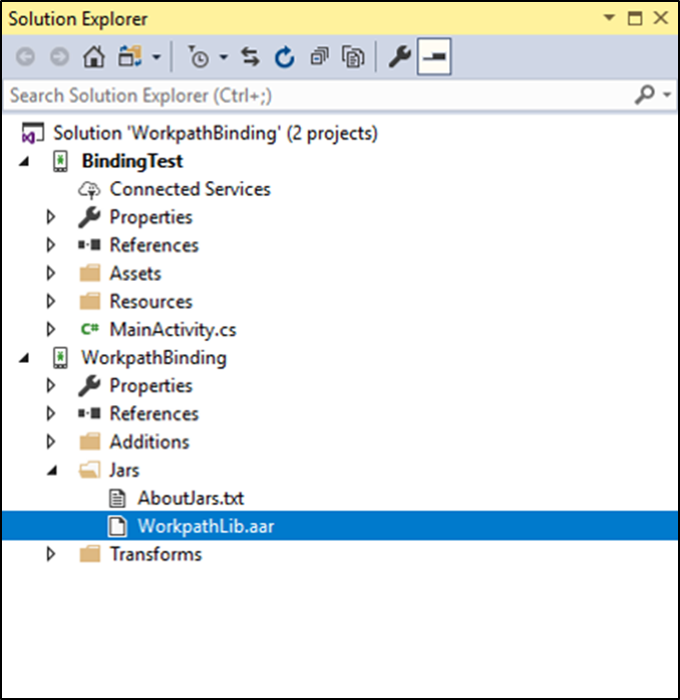Expand the Resources folder
The height and width of the screenshot is (700, 680).
tap(51, 301)
